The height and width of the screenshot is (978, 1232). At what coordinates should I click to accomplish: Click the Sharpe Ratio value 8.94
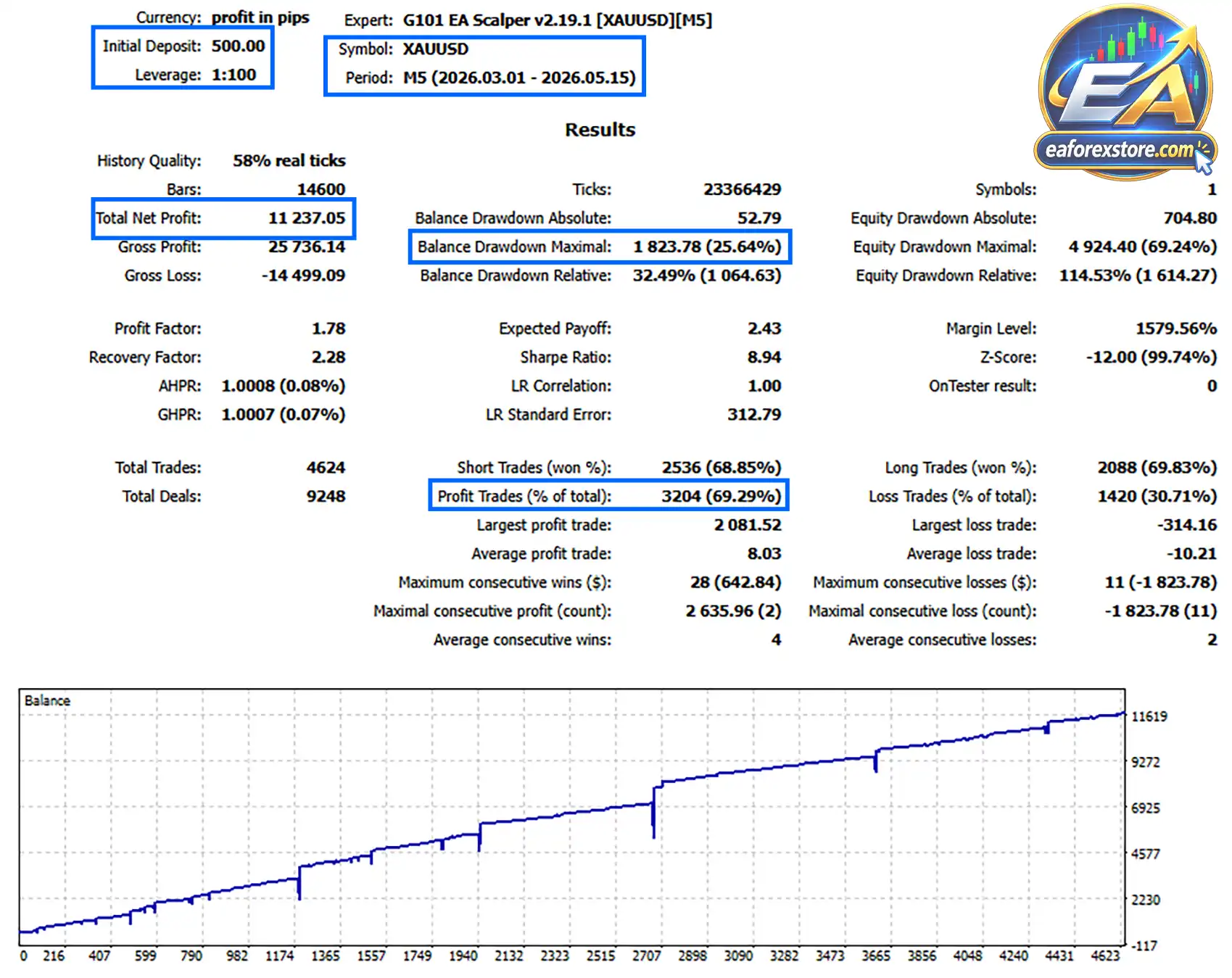coord(764,357)
